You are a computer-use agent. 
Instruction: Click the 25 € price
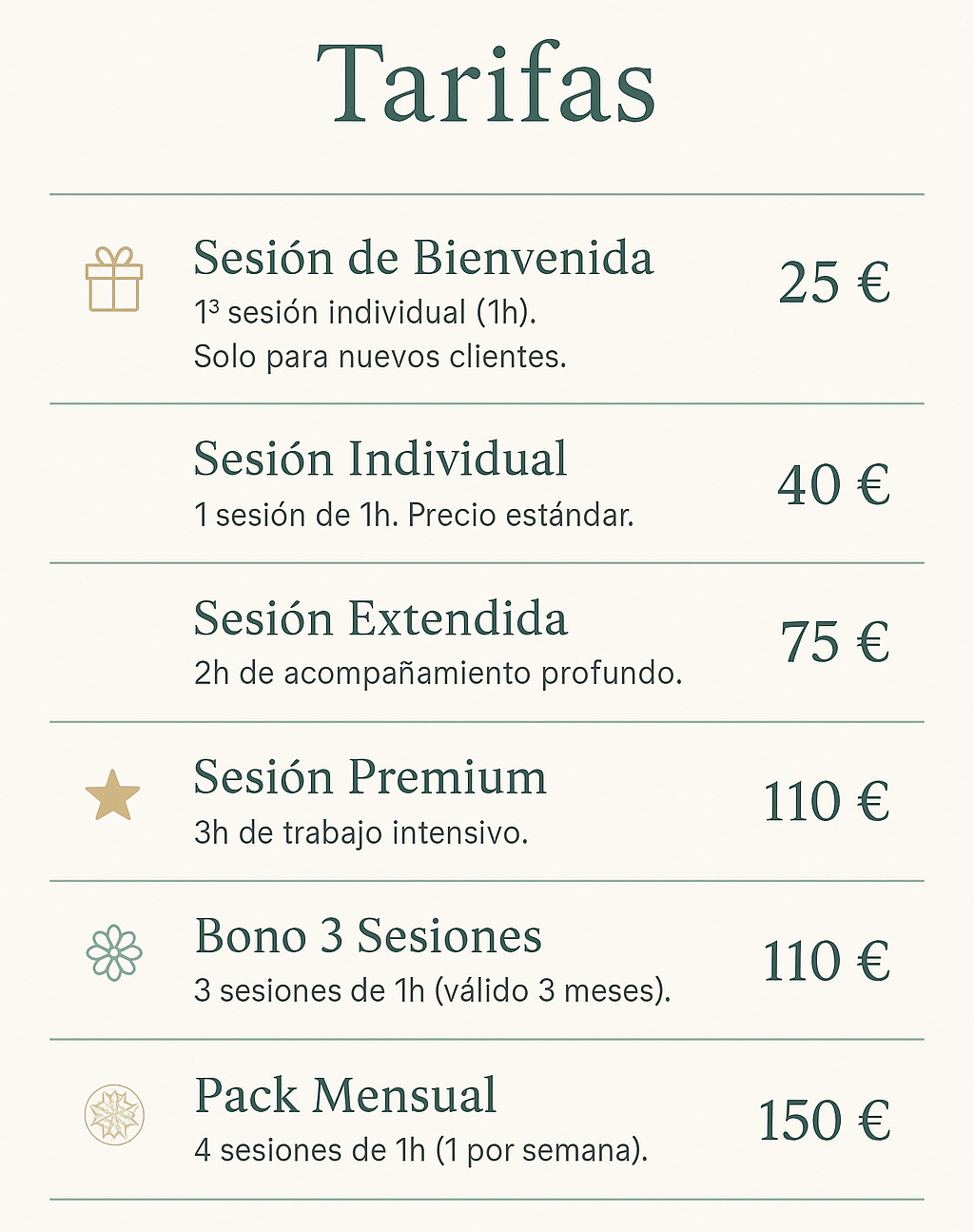(x=834, y=283)
